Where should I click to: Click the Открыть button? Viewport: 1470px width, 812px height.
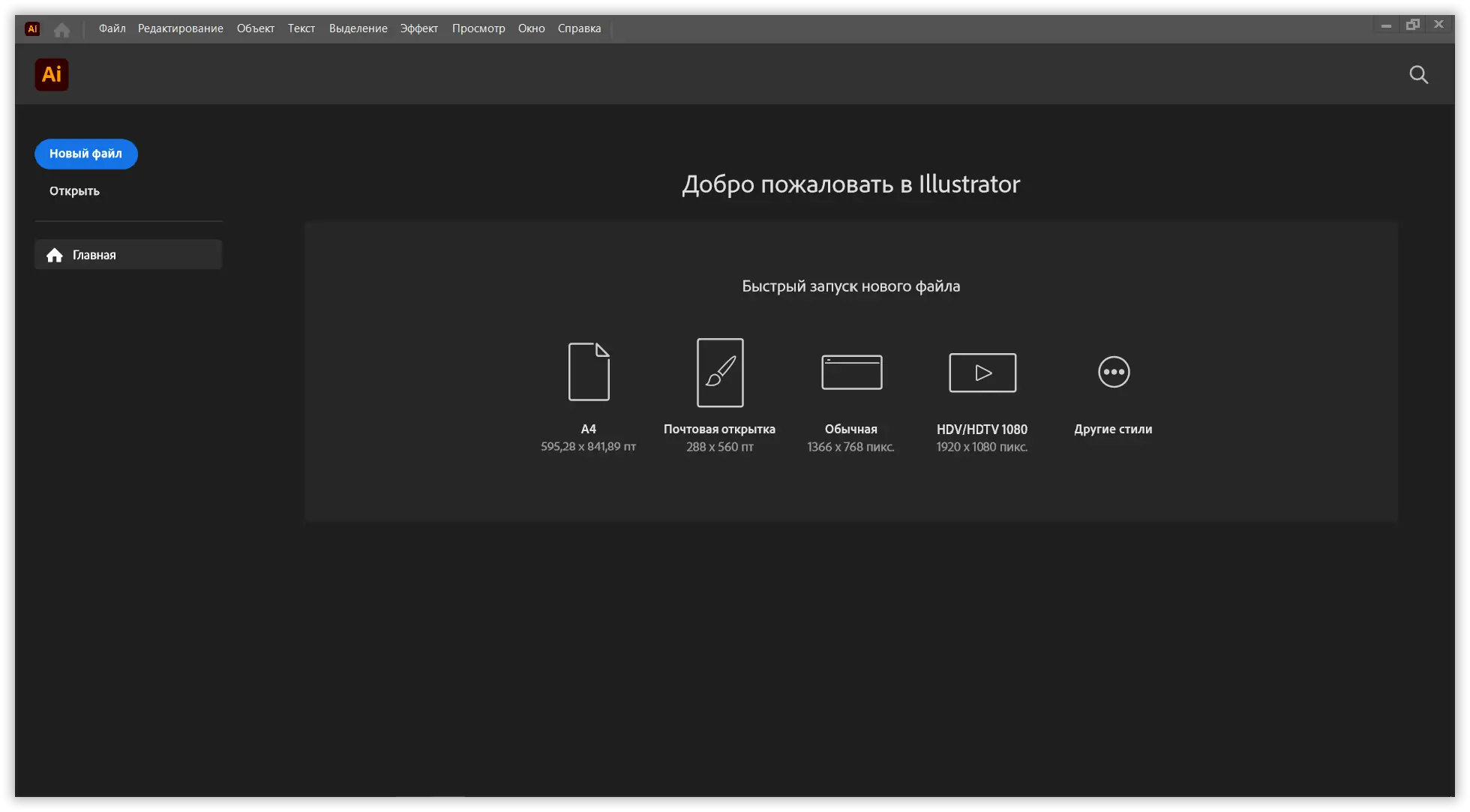click(x=74, y=191)
